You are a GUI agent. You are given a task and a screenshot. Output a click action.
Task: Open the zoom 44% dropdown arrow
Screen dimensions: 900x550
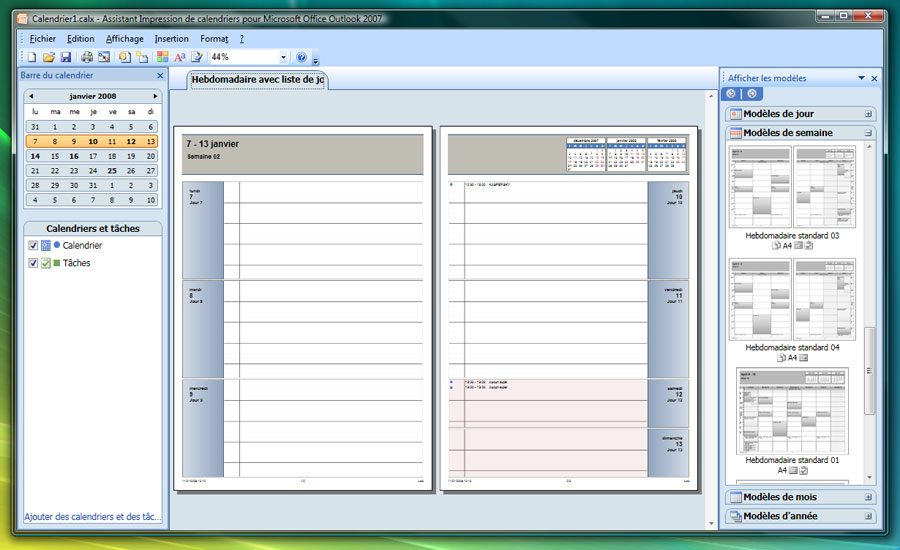(284, 57)
